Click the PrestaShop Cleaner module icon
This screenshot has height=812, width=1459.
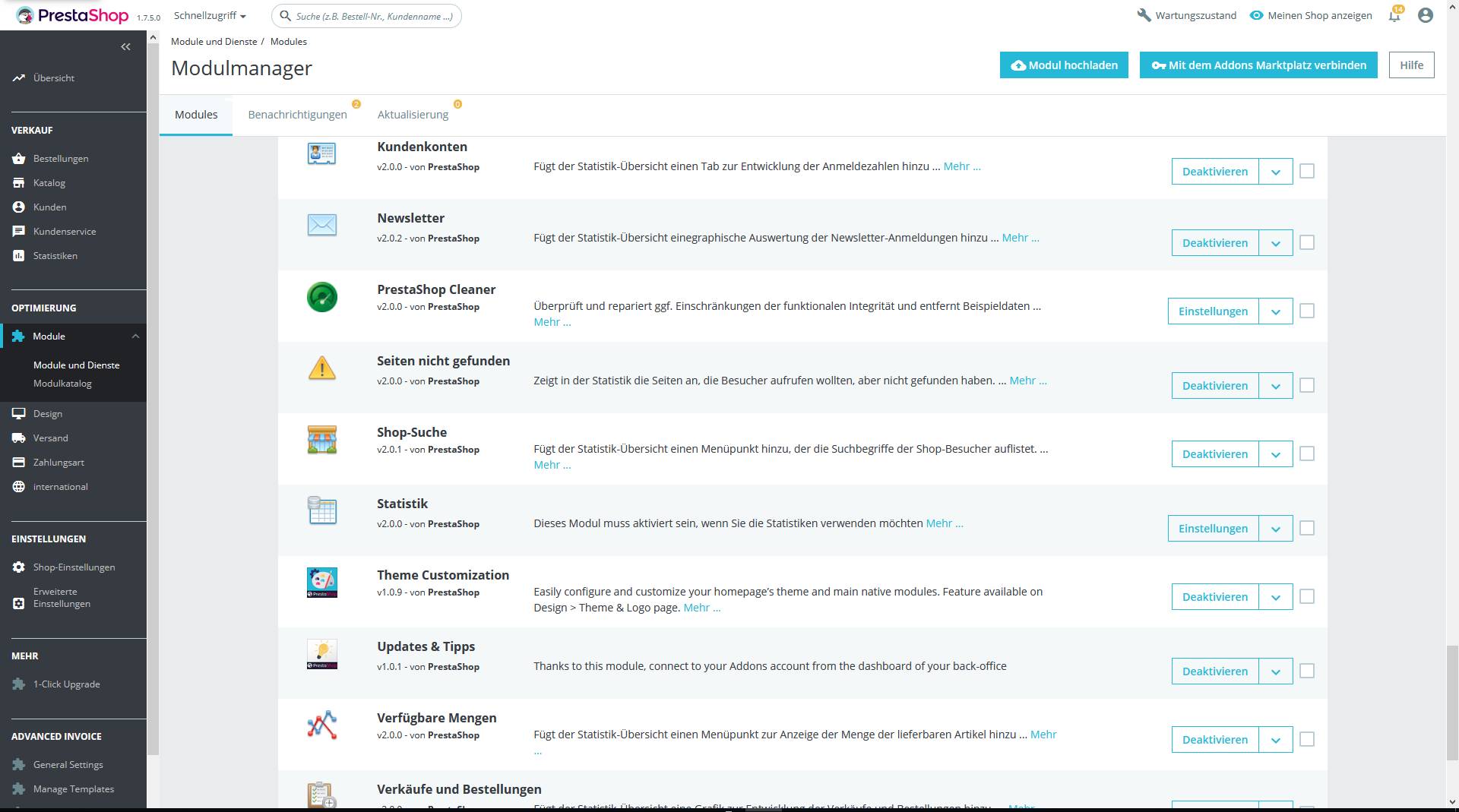click(x=322, y=297)
